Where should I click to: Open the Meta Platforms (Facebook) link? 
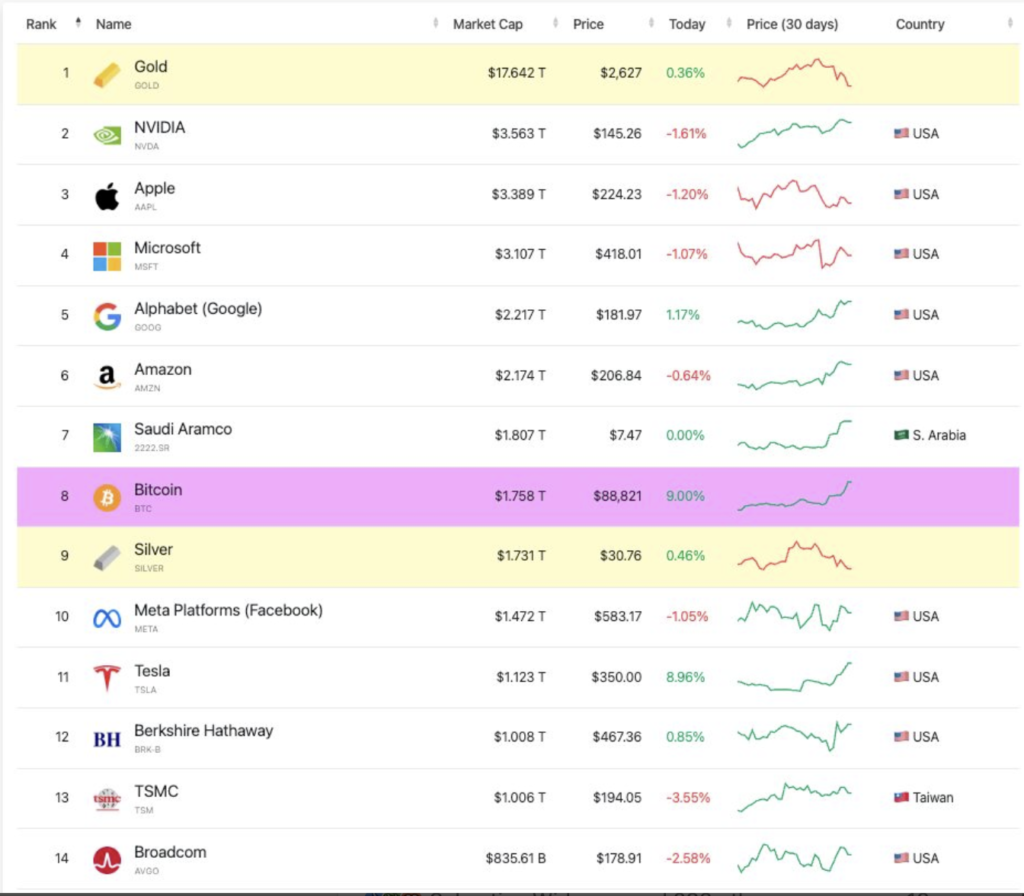(229, 611)
